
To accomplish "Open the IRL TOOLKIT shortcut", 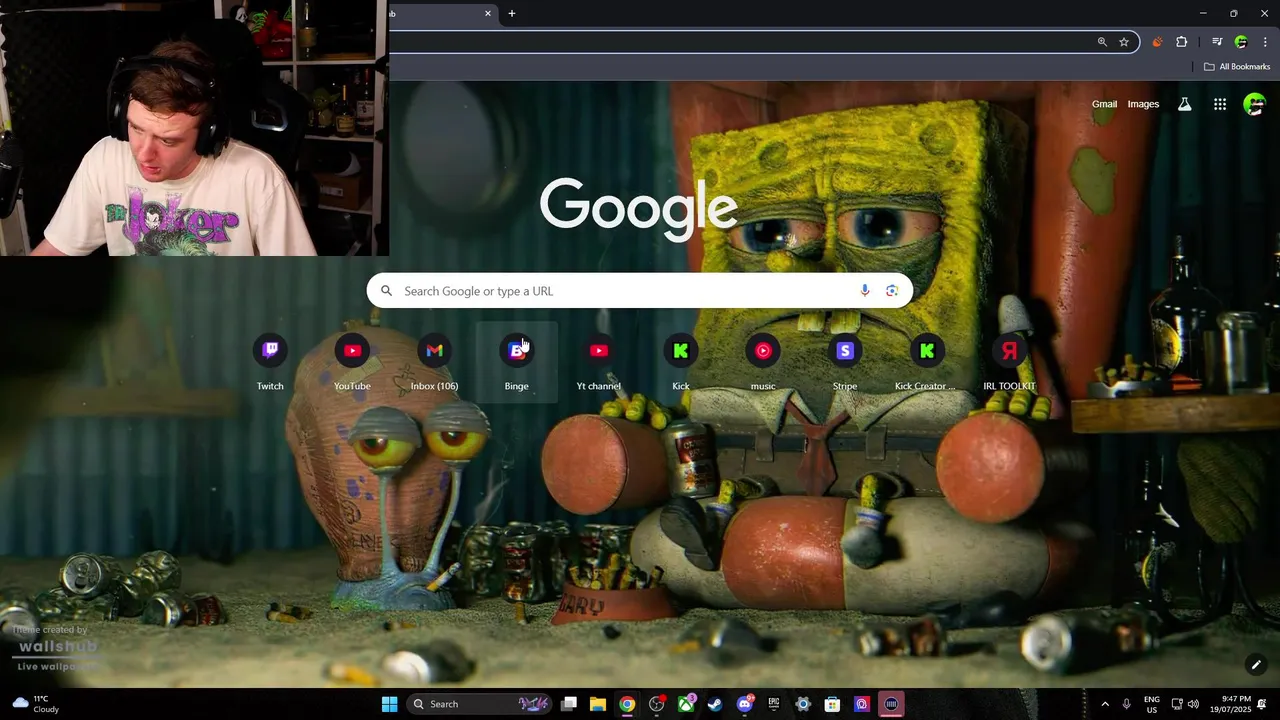I will click(x=1009, y=363).
